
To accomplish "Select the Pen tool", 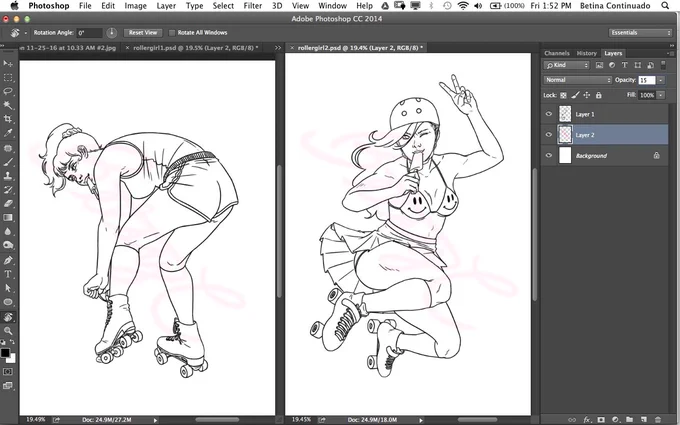I will click(8, 261).
